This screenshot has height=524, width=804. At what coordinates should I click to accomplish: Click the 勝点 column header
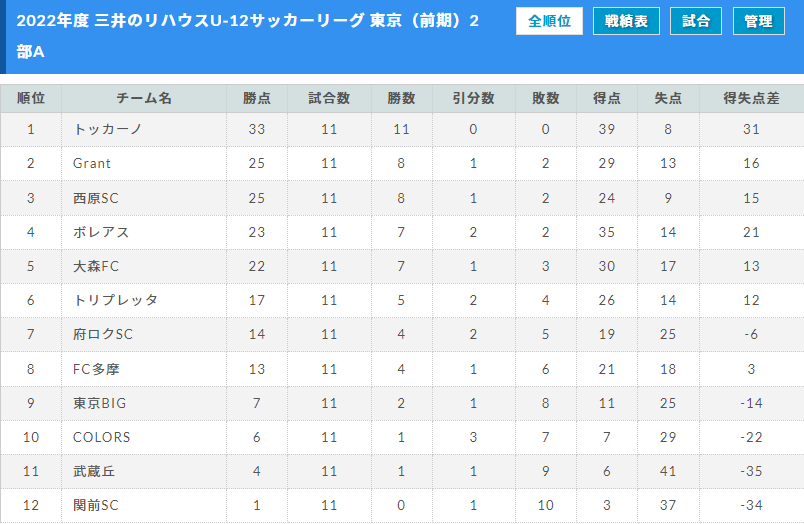click(x=257, y=98)
